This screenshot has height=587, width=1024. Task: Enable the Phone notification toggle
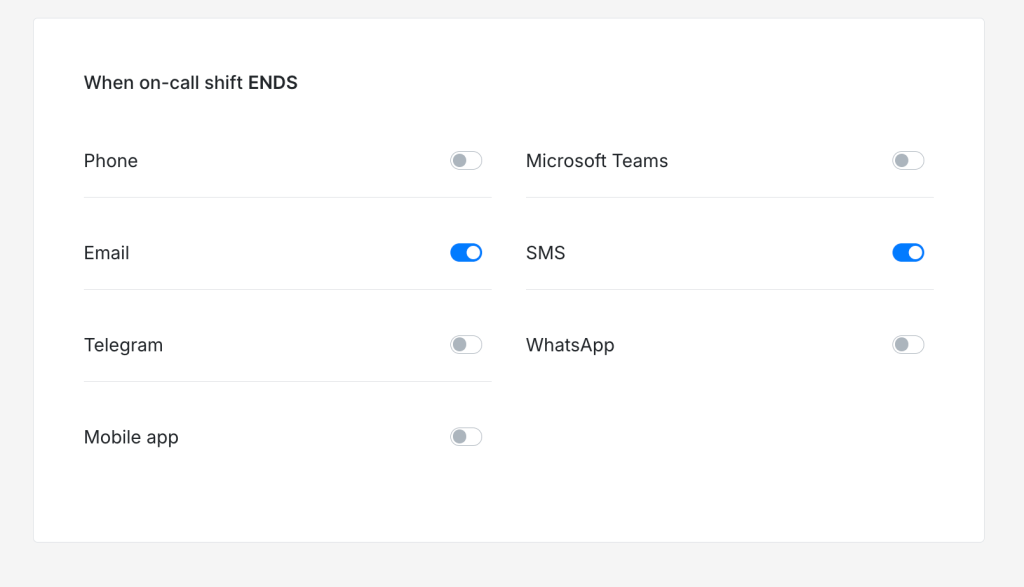click(x=466, y=161)
